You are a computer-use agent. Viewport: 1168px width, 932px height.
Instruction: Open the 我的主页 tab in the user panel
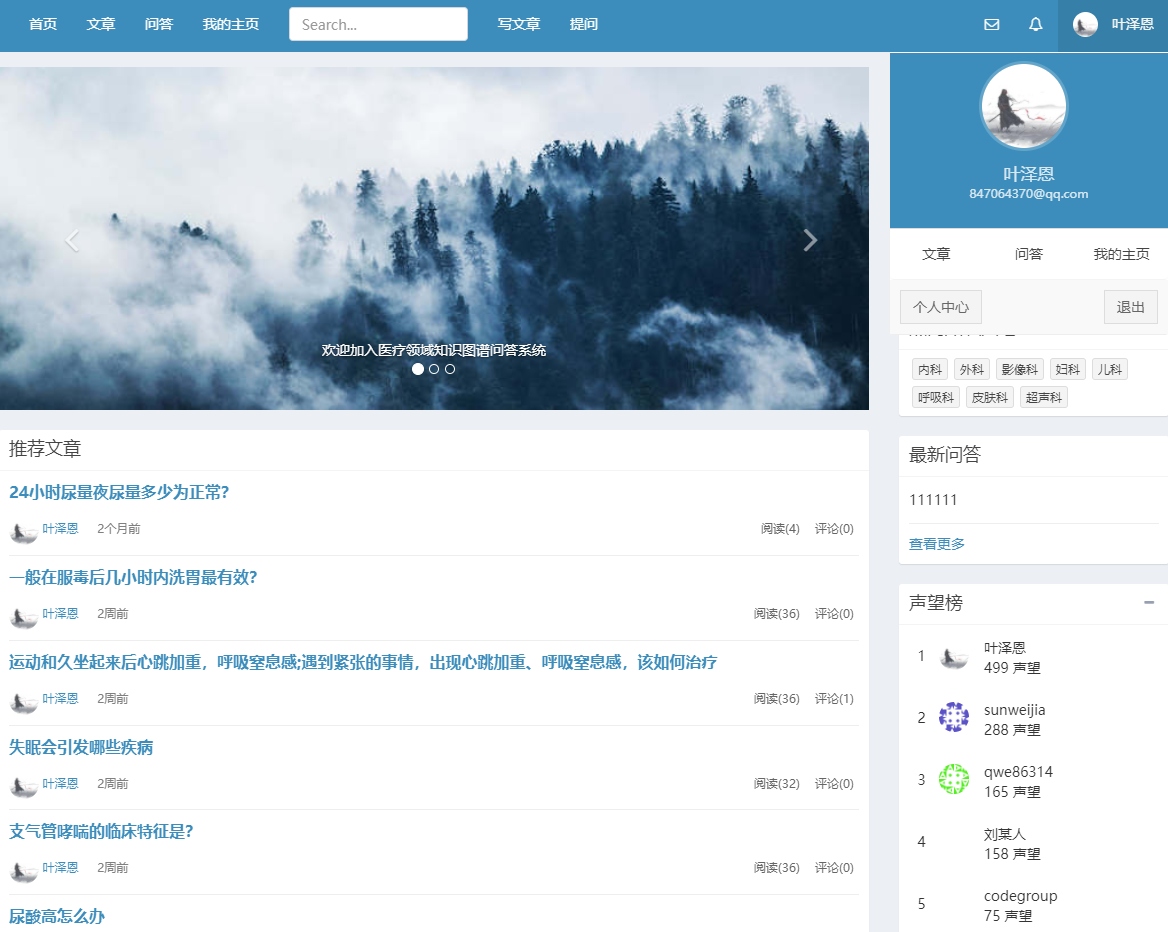pyautogui.click(x=1121, y=254)
